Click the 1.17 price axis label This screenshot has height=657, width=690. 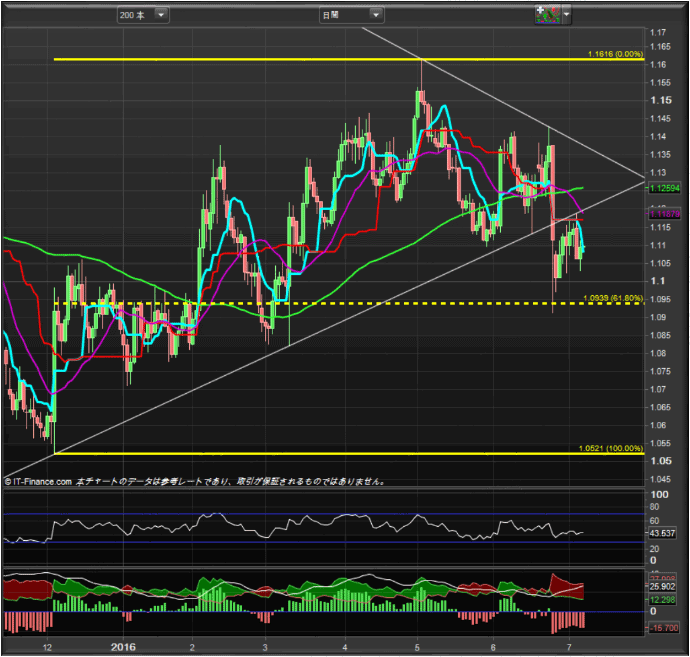point(658,33)
